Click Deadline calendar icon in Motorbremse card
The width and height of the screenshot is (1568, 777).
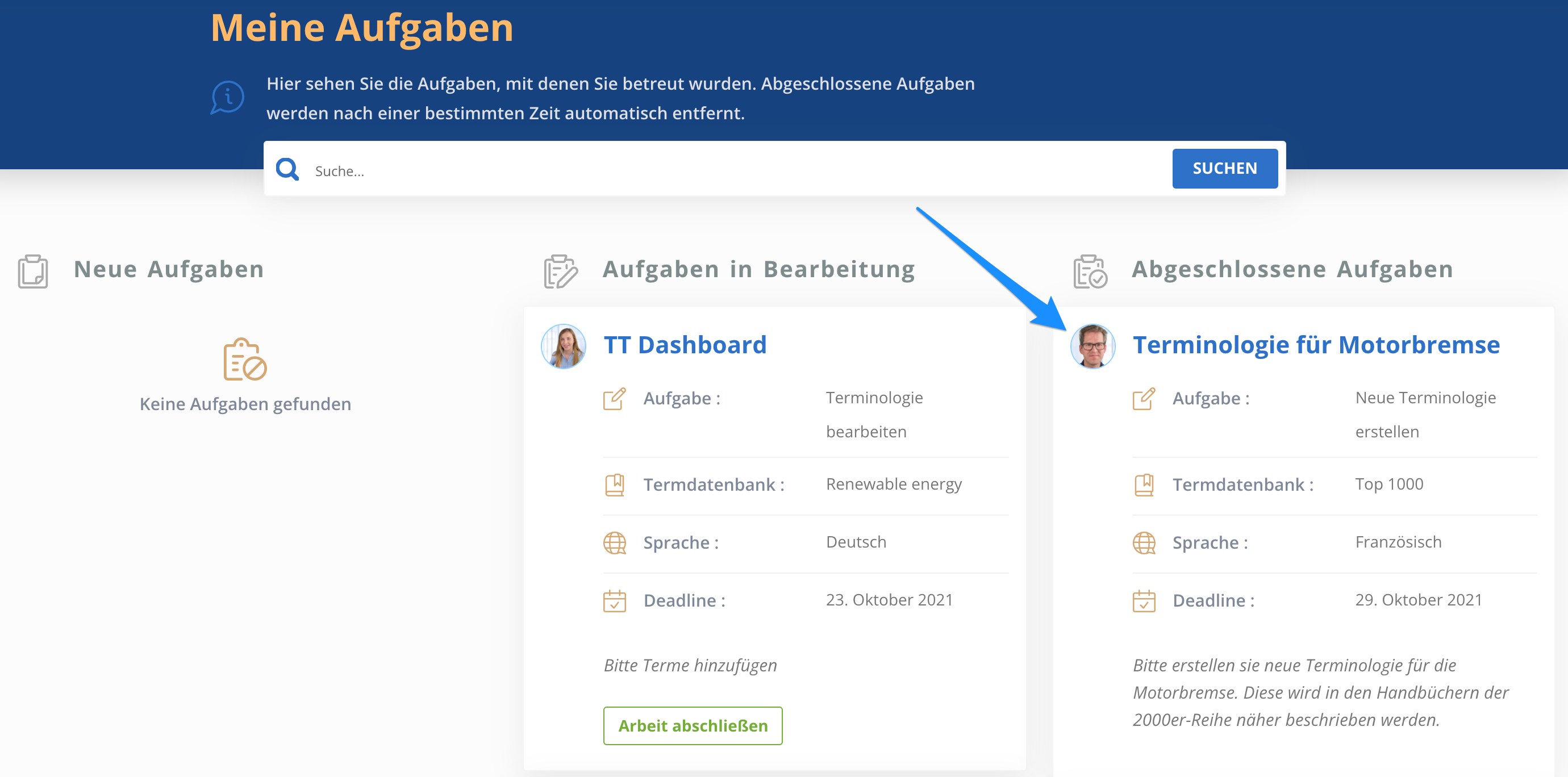click(1144, 601)
